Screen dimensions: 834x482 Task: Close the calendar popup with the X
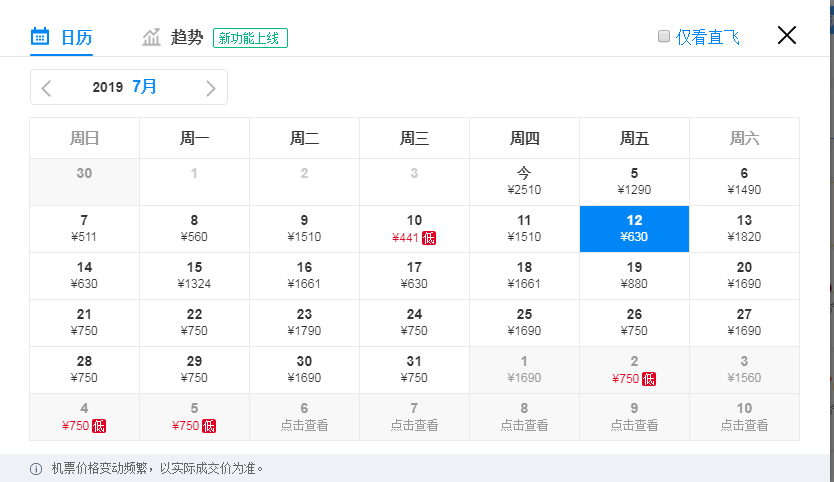pyautogui.click(x=787, y=35)
